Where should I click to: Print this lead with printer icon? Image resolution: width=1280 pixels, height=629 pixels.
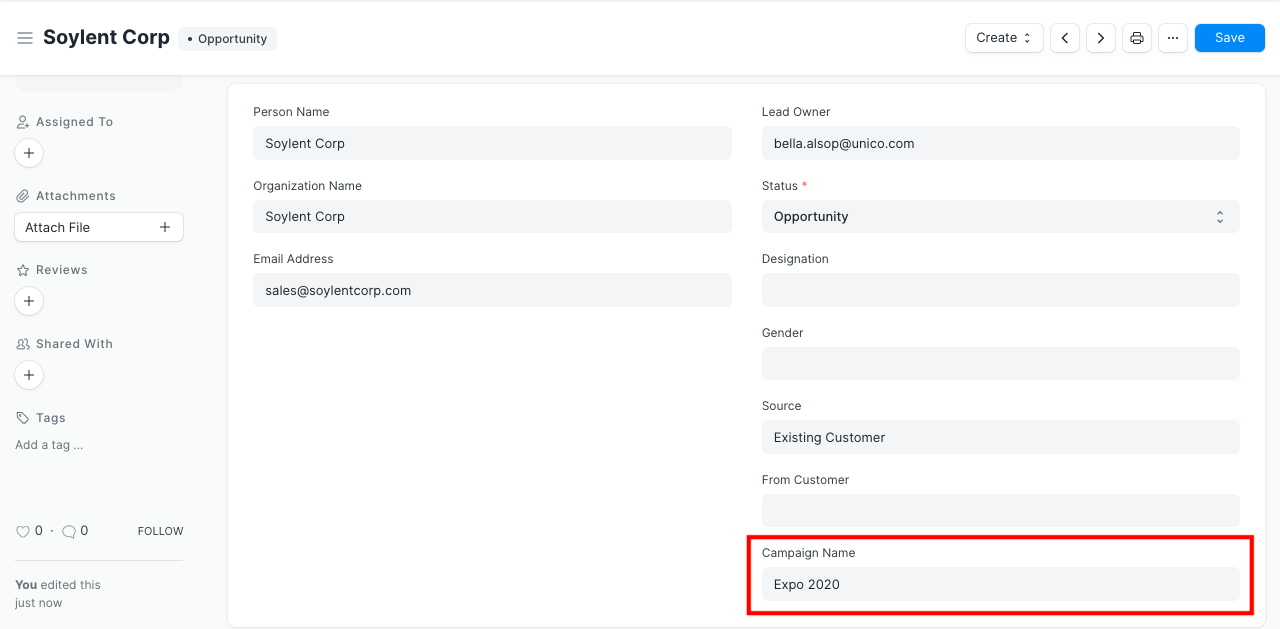tap(1136, 38)
